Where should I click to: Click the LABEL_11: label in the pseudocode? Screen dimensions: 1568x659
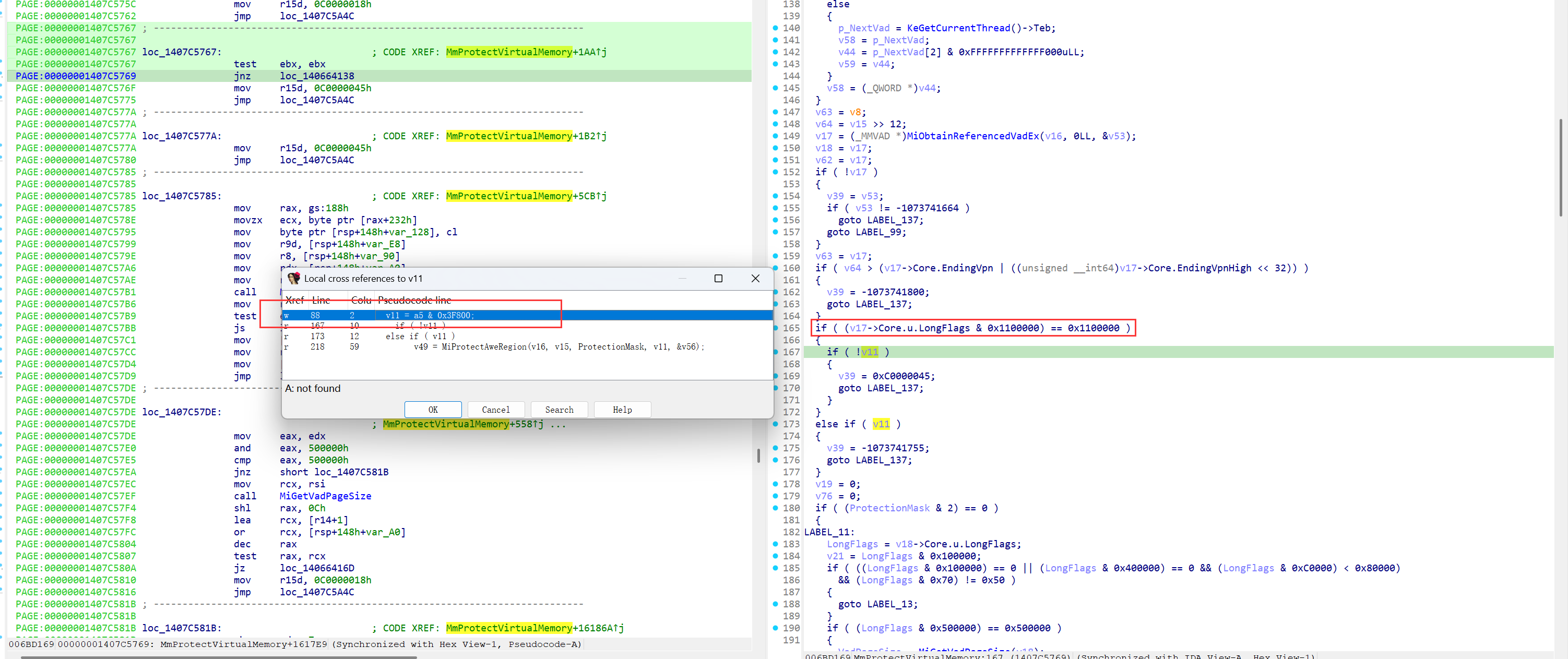coord(829,532)
